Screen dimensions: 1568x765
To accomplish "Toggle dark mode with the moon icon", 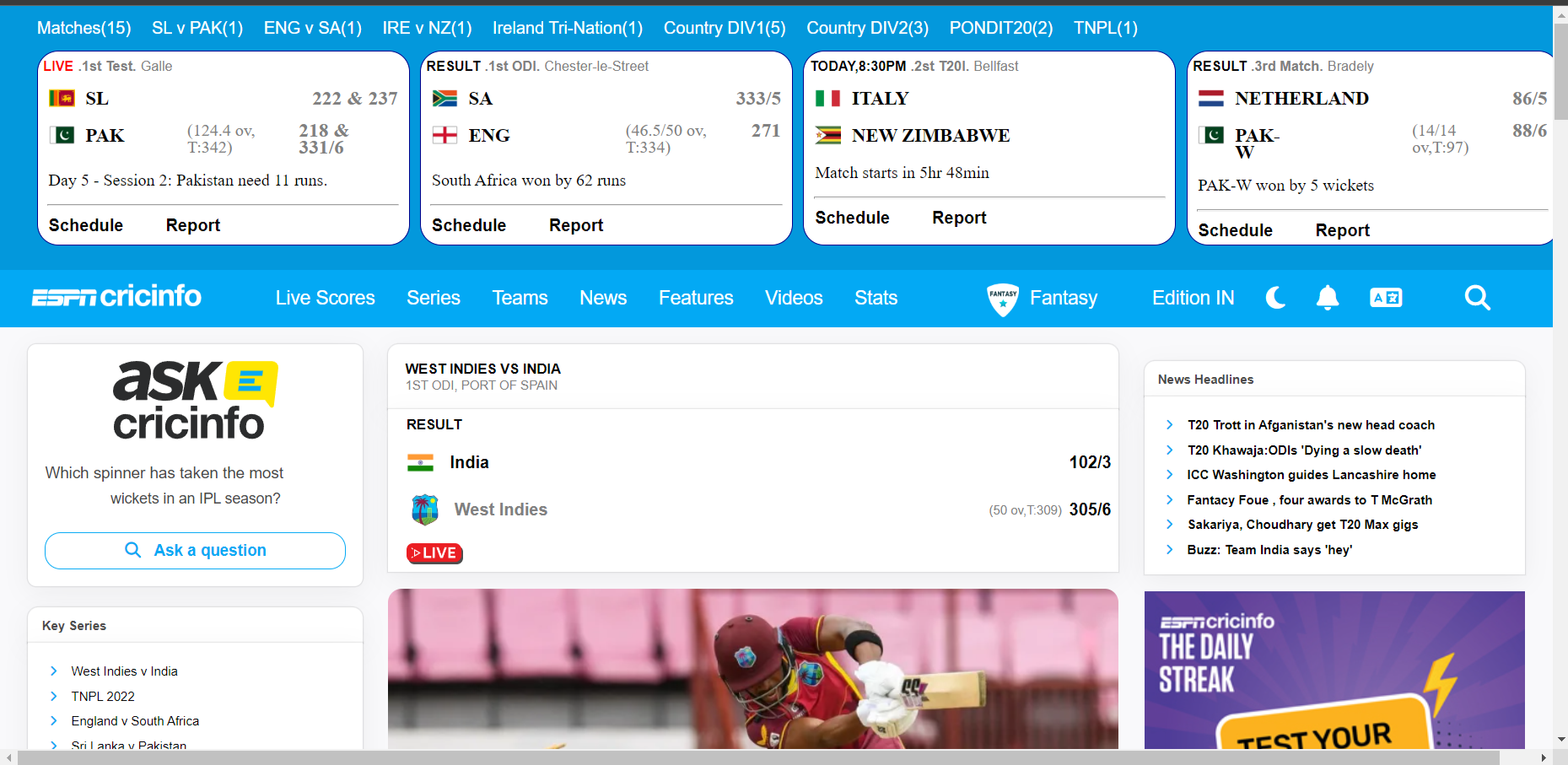I will (1275, 298).
